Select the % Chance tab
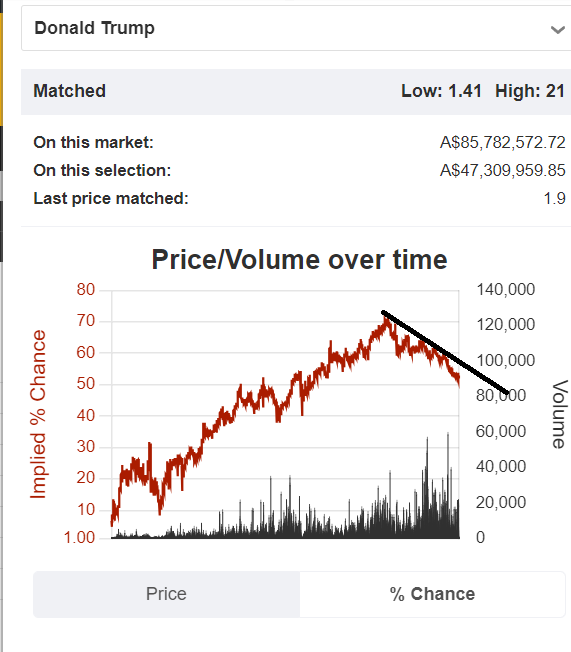Viewport: 571px width, 652px height. tap(432, 594)
